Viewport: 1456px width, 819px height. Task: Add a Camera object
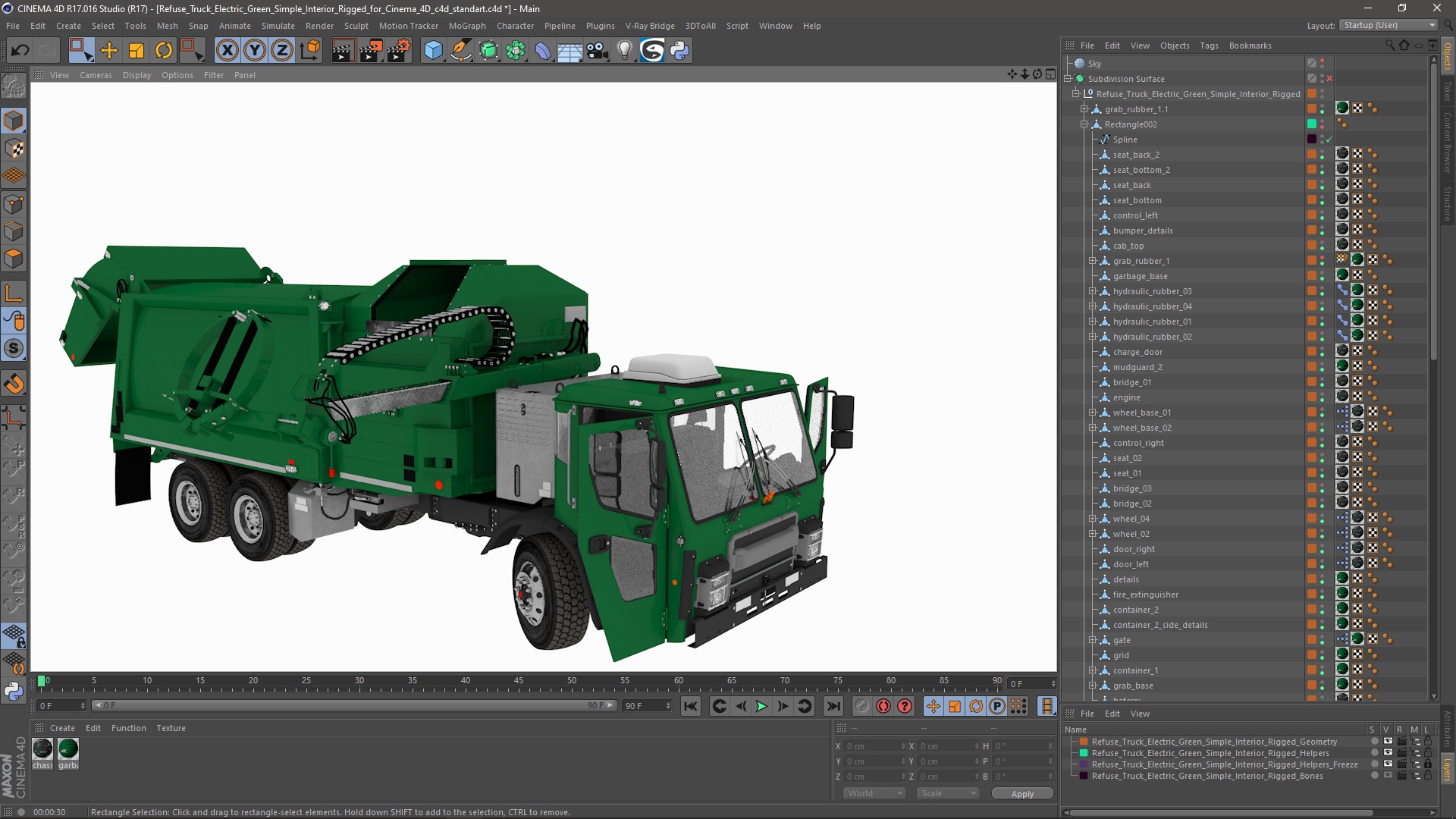tap(597, 51)
